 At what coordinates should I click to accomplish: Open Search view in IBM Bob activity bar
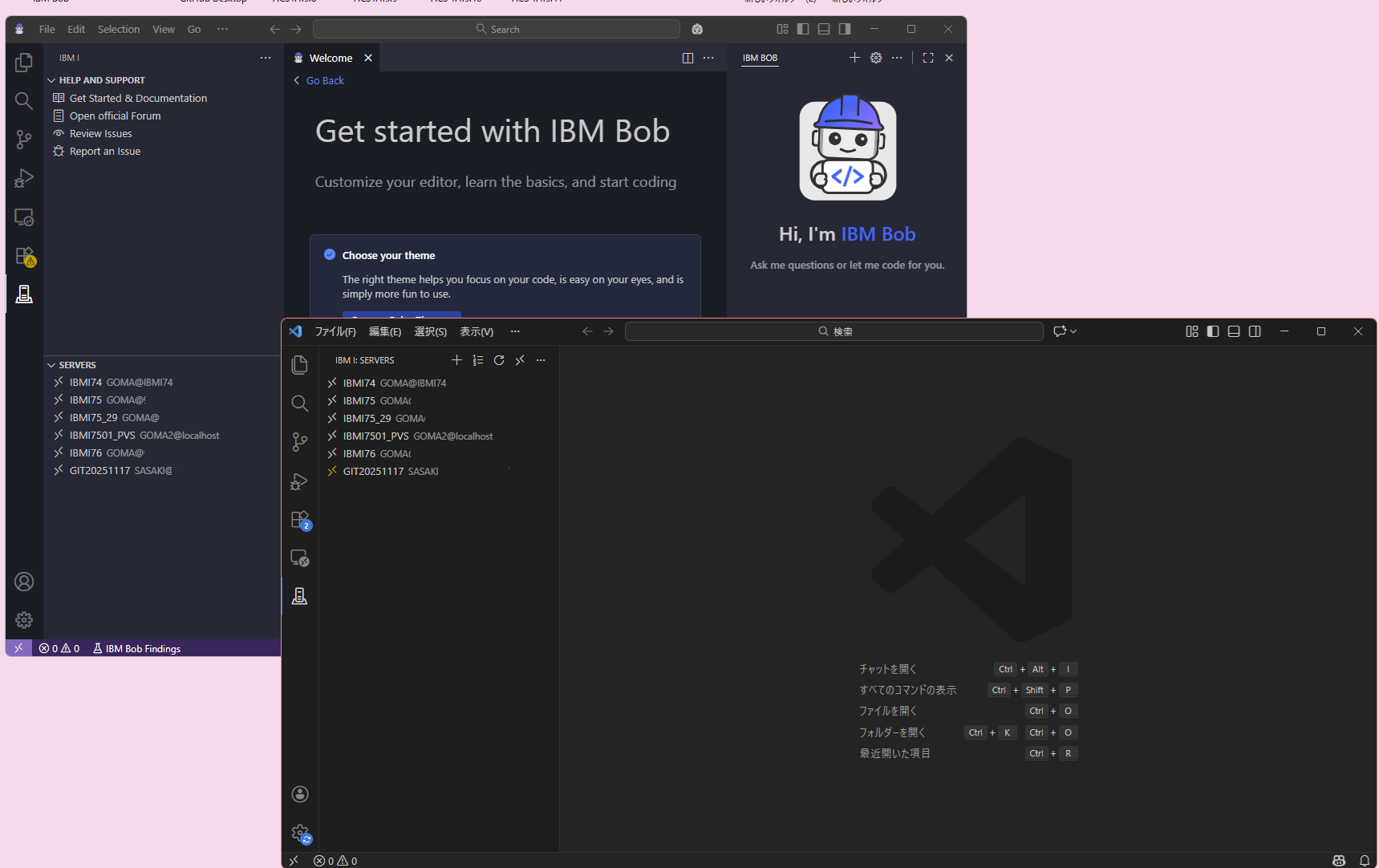[x=24, y=101]
